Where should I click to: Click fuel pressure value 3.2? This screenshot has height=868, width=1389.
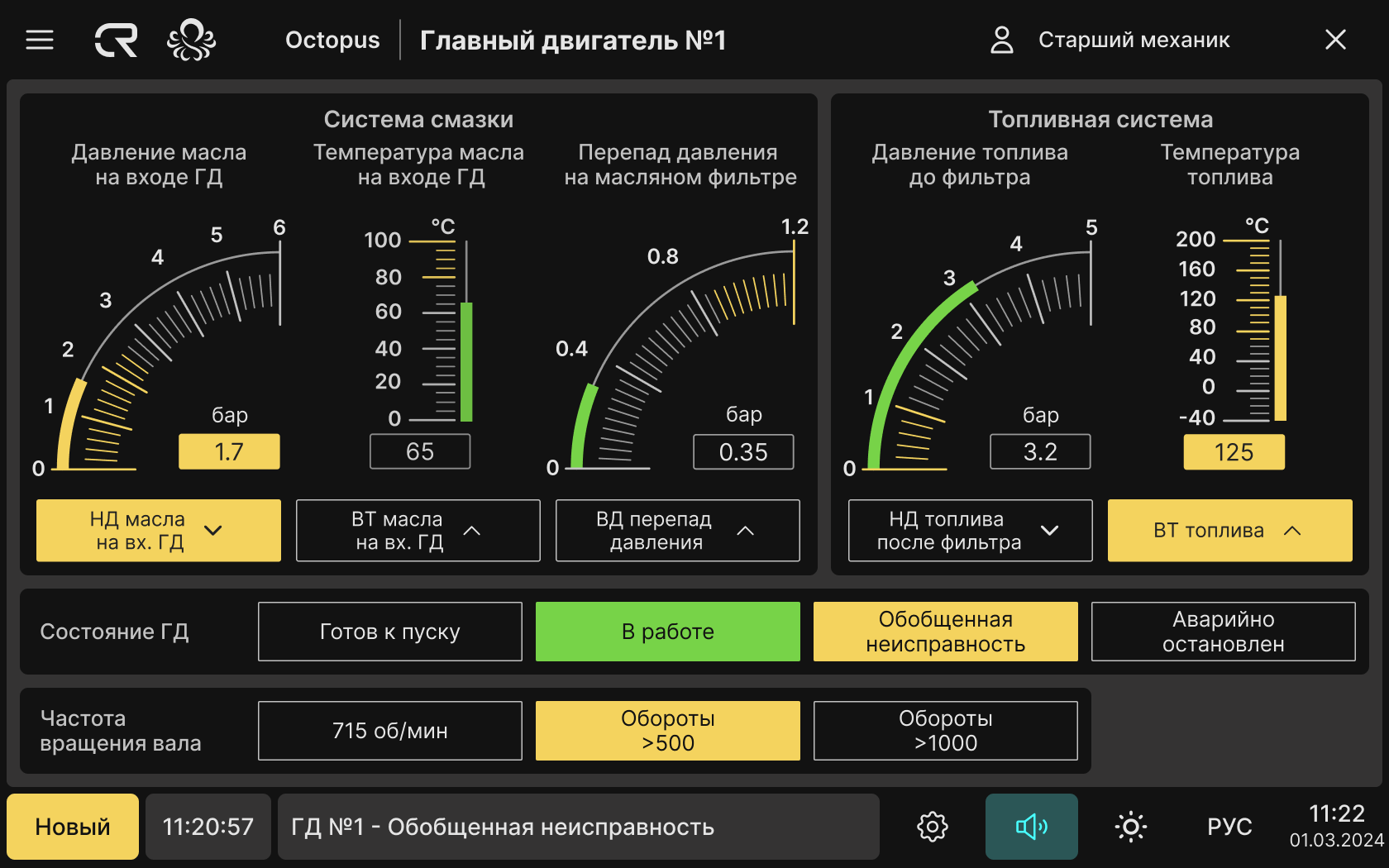[1040, 452]
